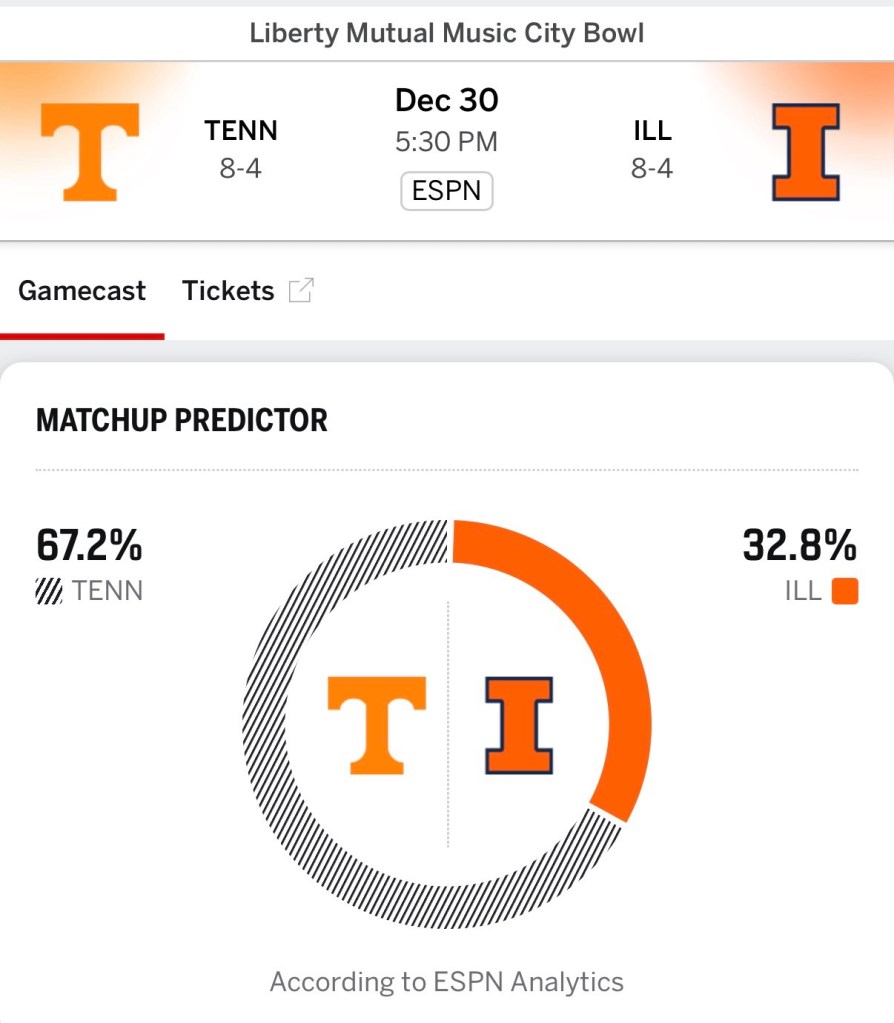Click the 67.2% Tennessee win probability

[89, 546]
